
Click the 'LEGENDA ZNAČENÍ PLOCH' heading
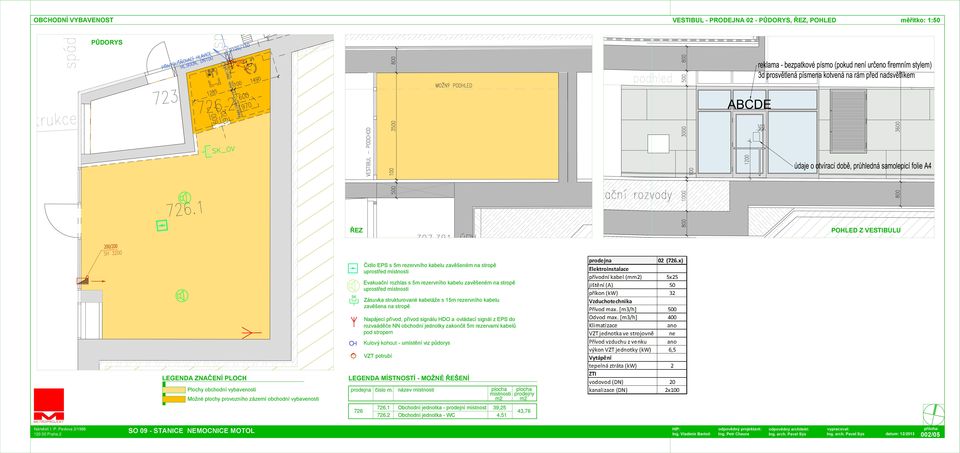[x=204, y=378]
